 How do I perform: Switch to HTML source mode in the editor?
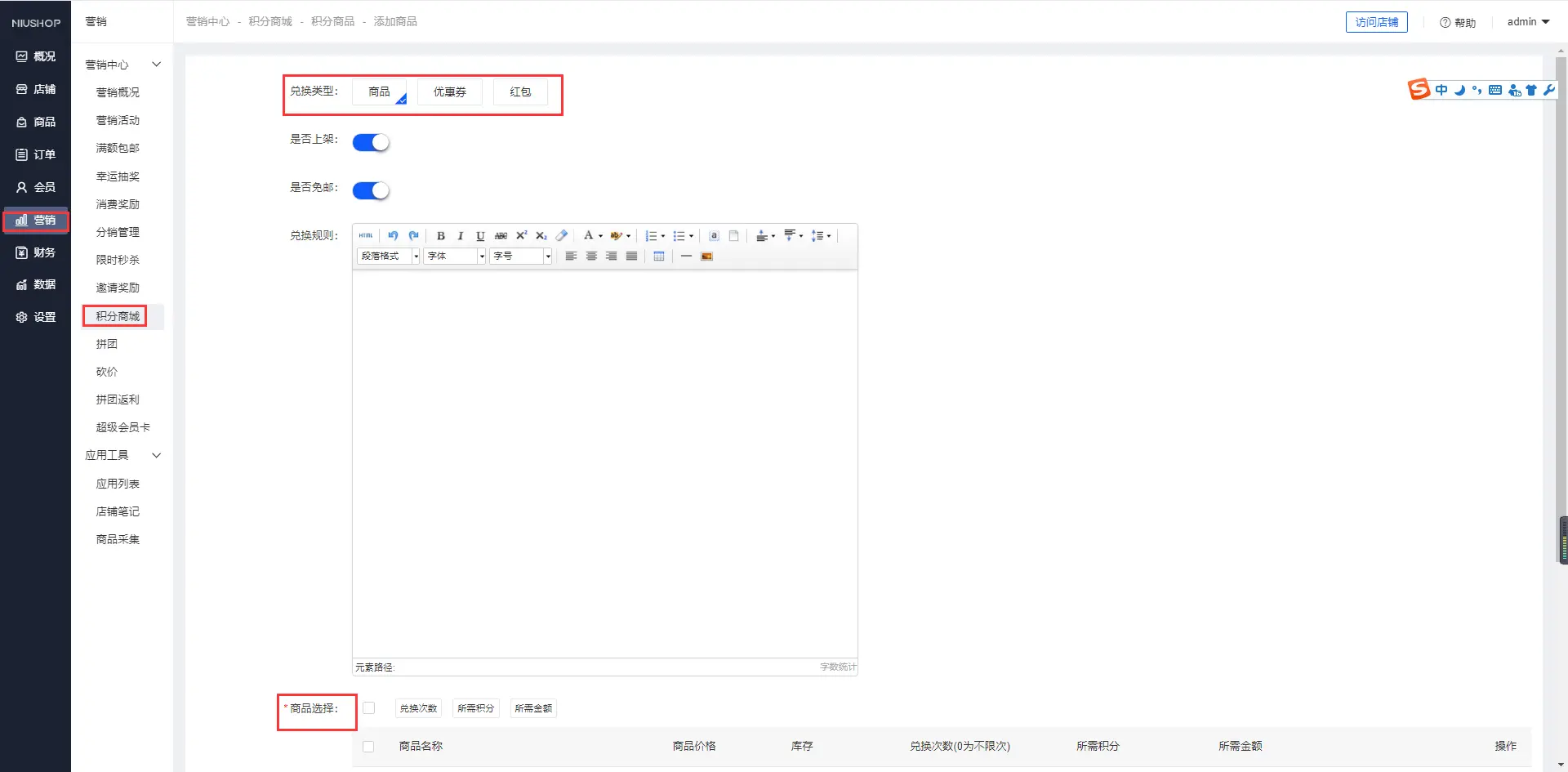(x=366, y=236)
